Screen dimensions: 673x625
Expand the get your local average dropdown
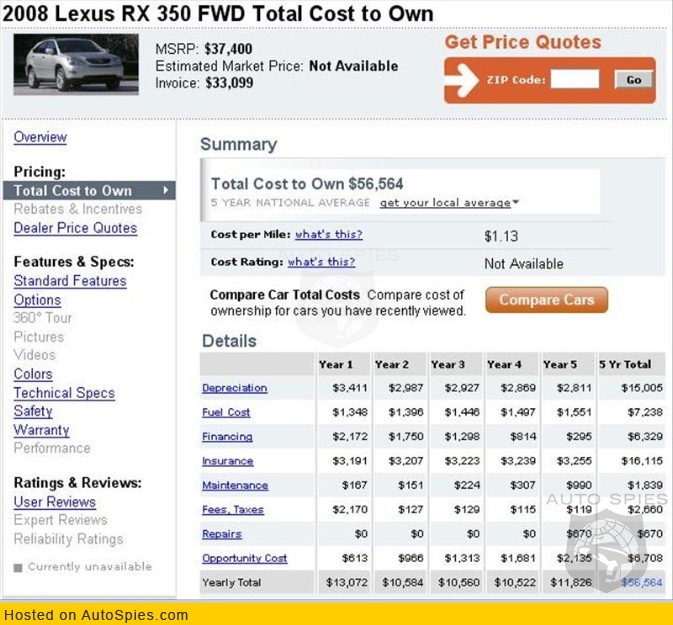tap(449, 203)
